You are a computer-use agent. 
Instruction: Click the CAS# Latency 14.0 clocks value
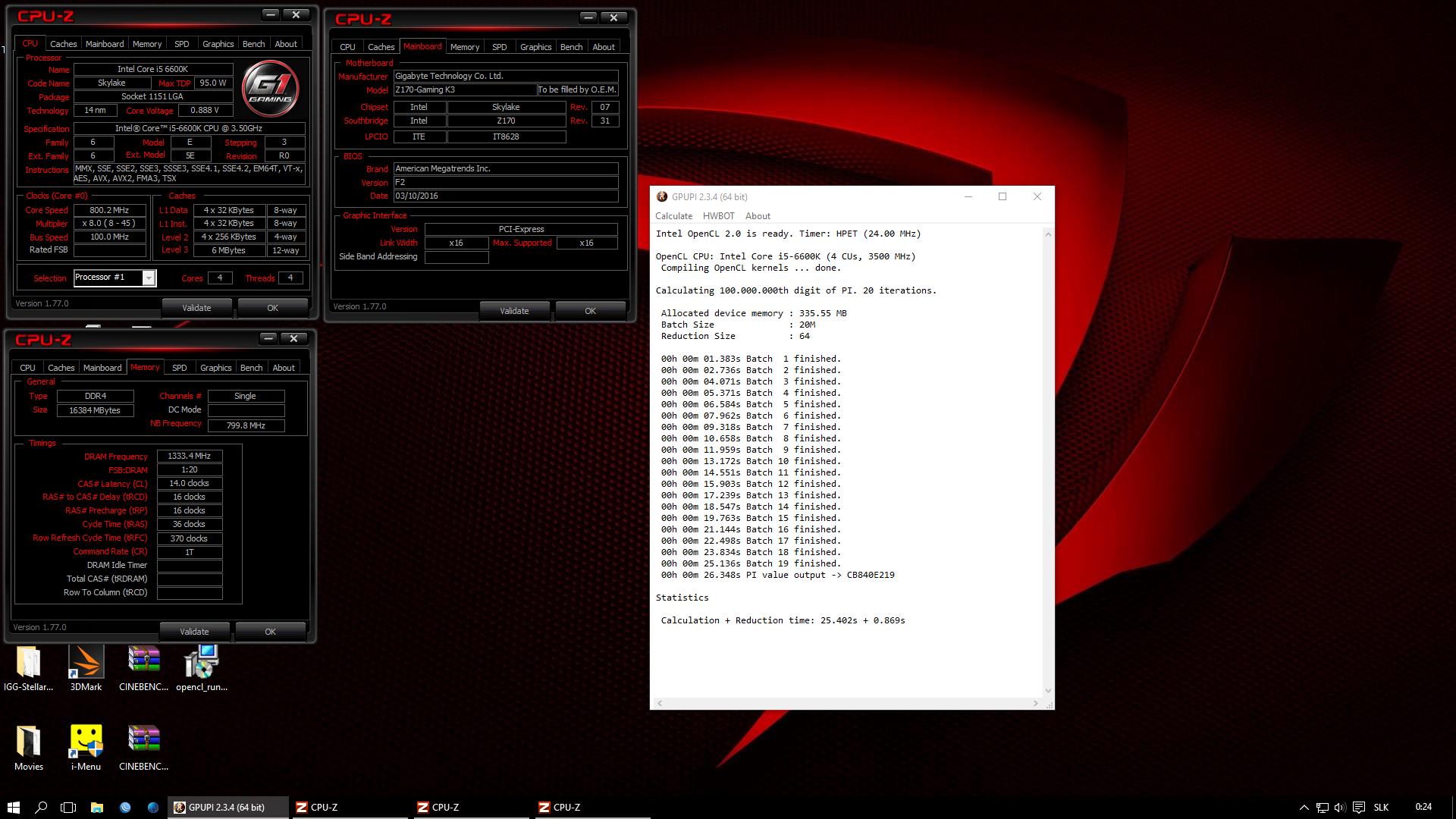click(190, 484)
